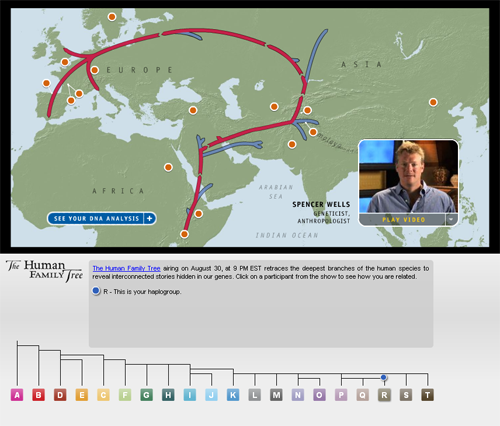
Task: Select haplogroup O tile
Action: [x=319, y=395]
